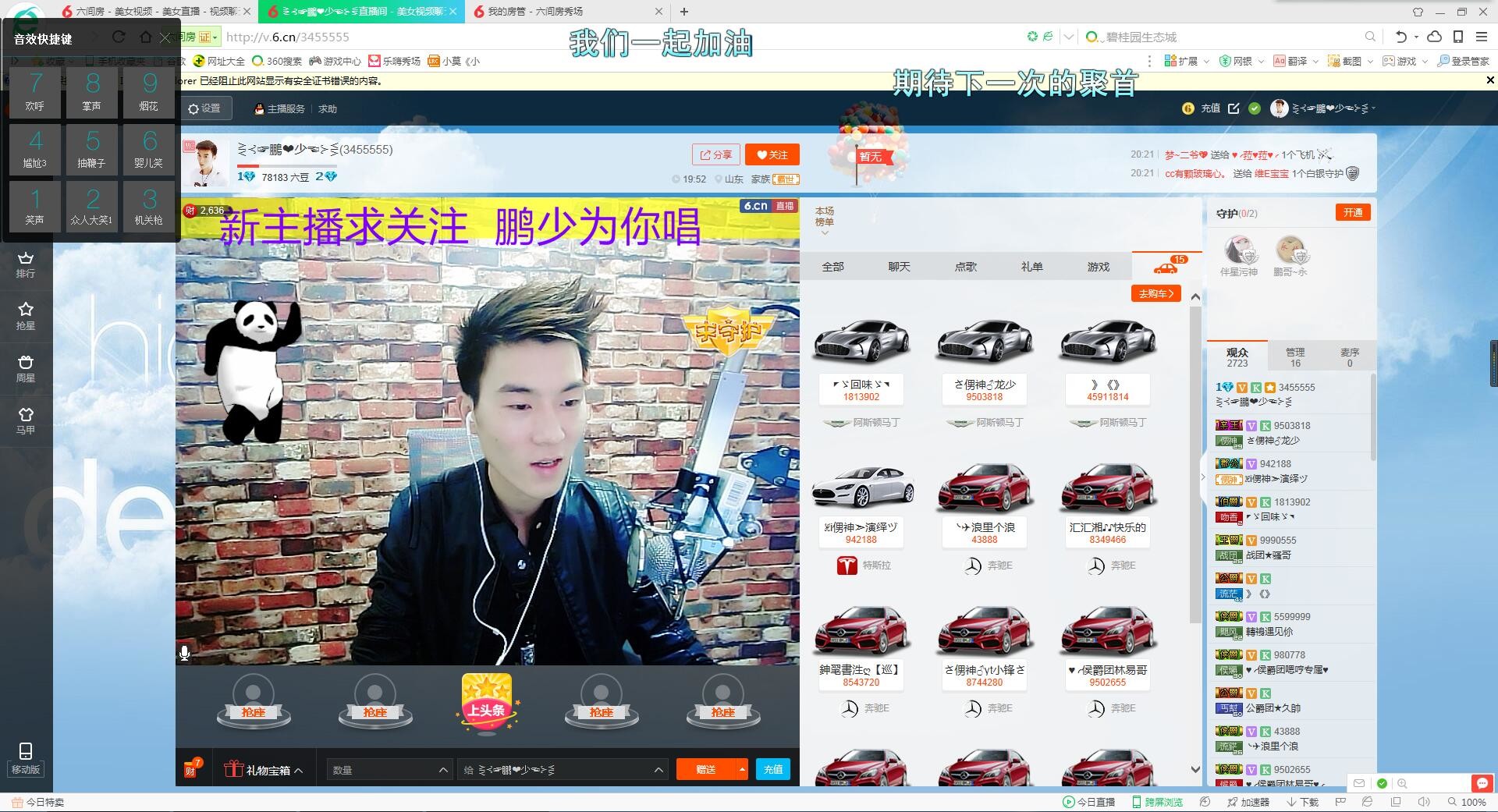
Task: Open 今日直播 in browser status bar
Action: coord(1089,802)
